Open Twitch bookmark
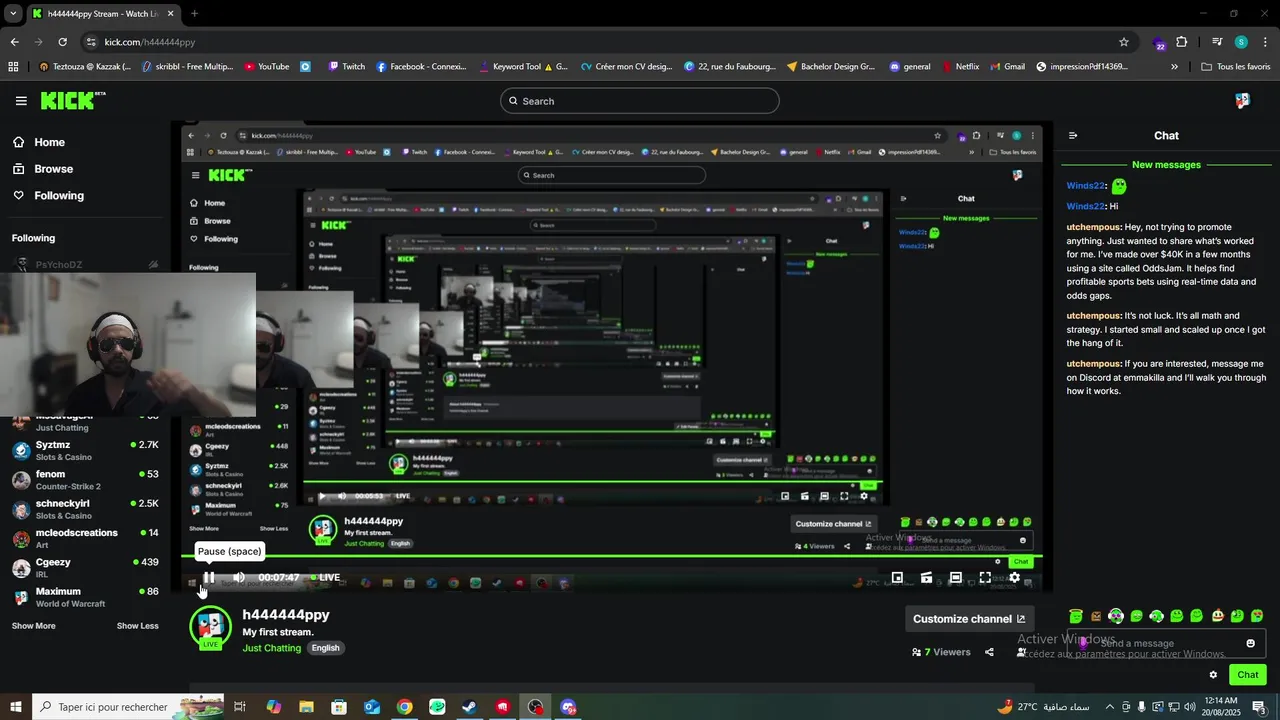The image size is (1280, 720). pyautogui.click(x=347, y=67)
